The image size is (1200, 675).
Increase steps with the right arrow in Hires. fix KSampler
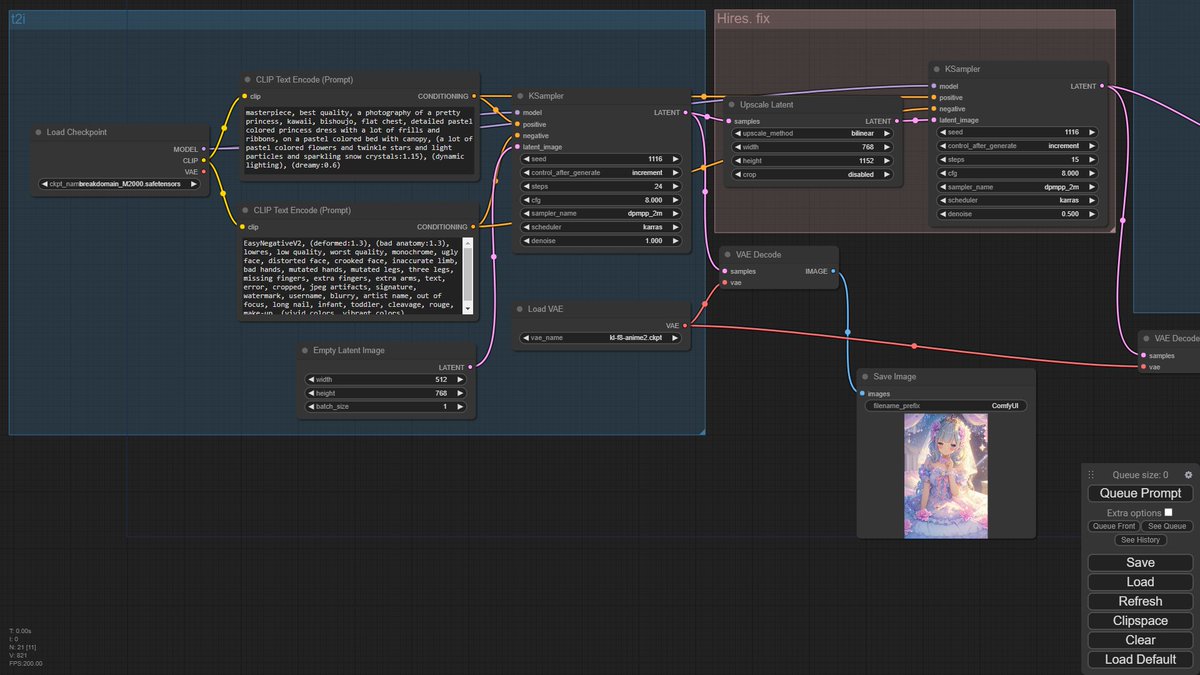1092,159
